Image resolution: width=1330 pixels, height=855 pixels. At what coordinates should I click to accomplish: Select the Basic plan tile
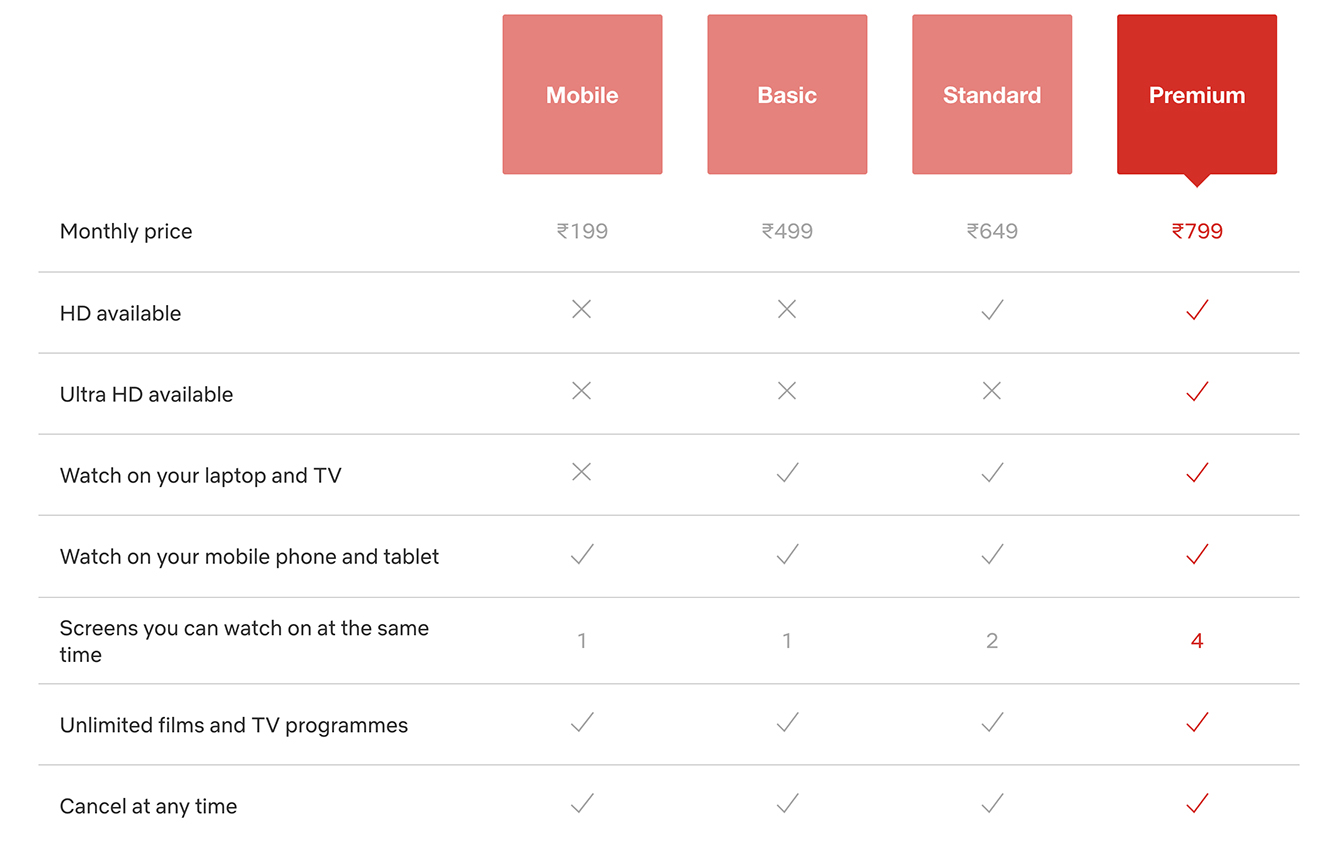(787, 95)
